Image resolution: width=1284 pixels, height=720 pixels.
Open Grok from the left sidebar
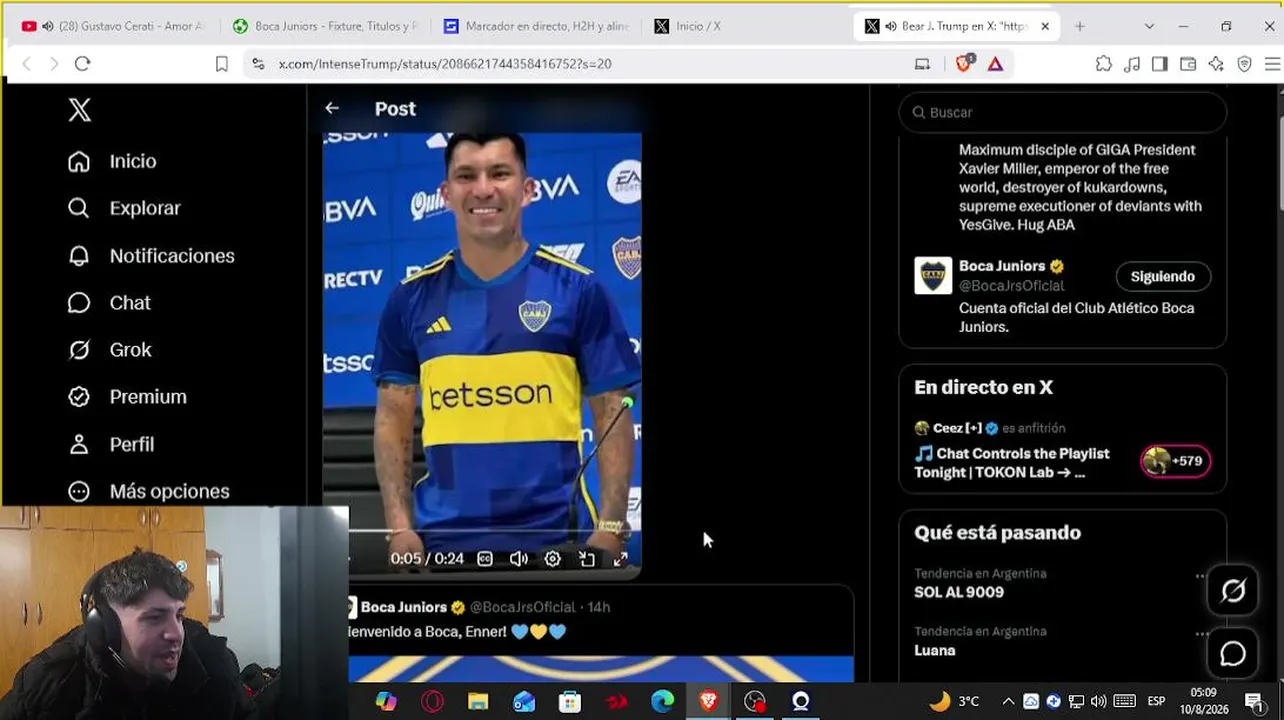[109, 350]
